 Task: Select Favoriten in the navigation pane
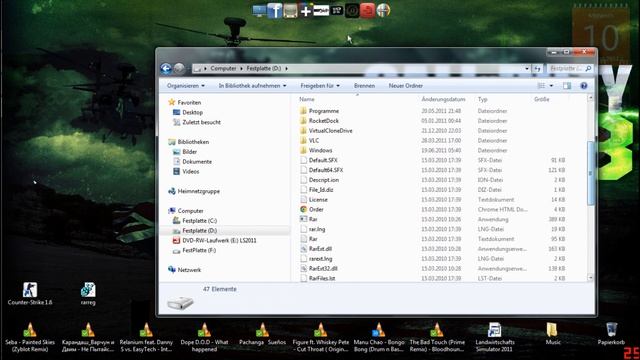[x=189, y=102]
